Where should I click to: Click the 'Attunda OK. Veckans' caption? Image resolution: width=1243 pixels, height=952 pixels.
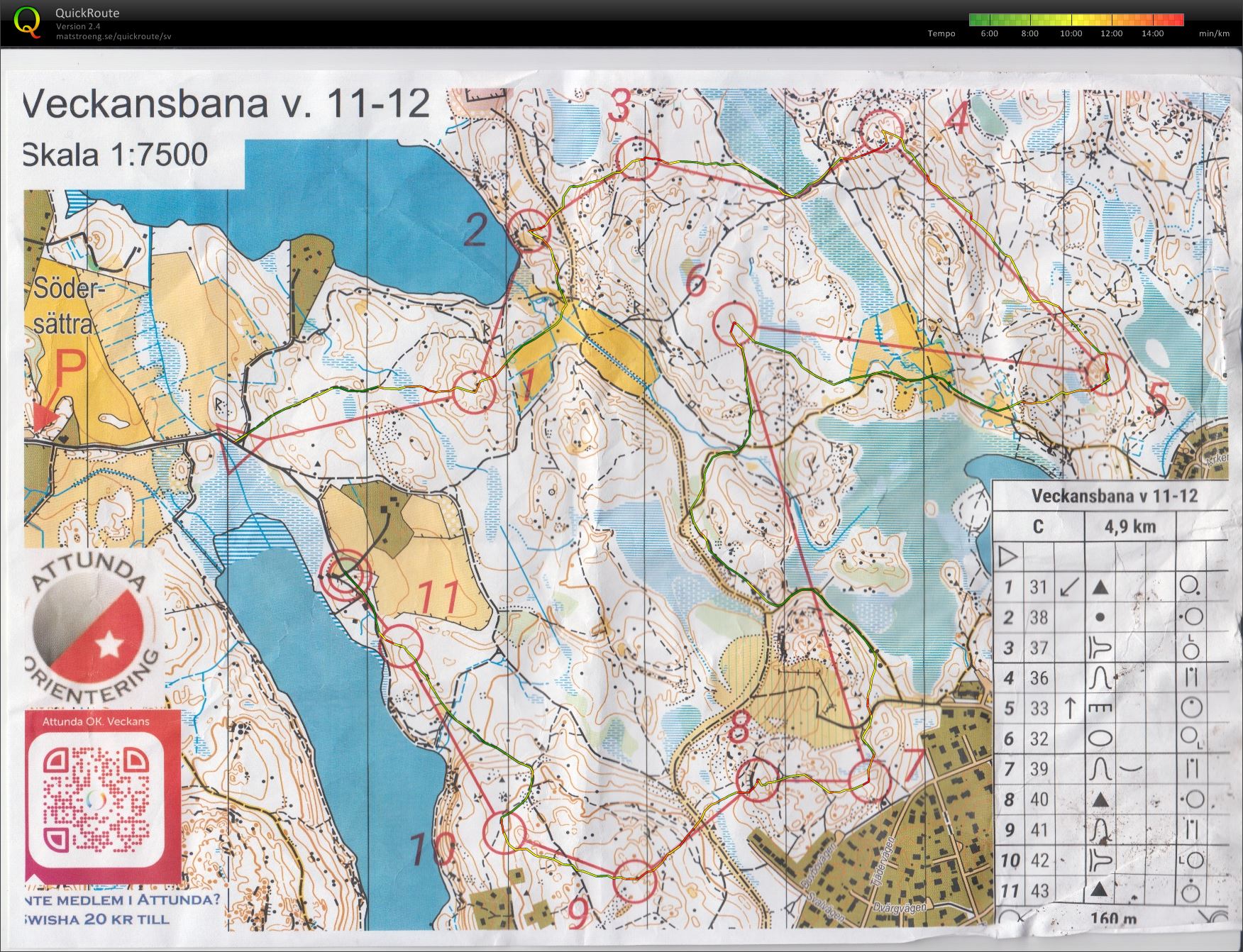point(96,721)
